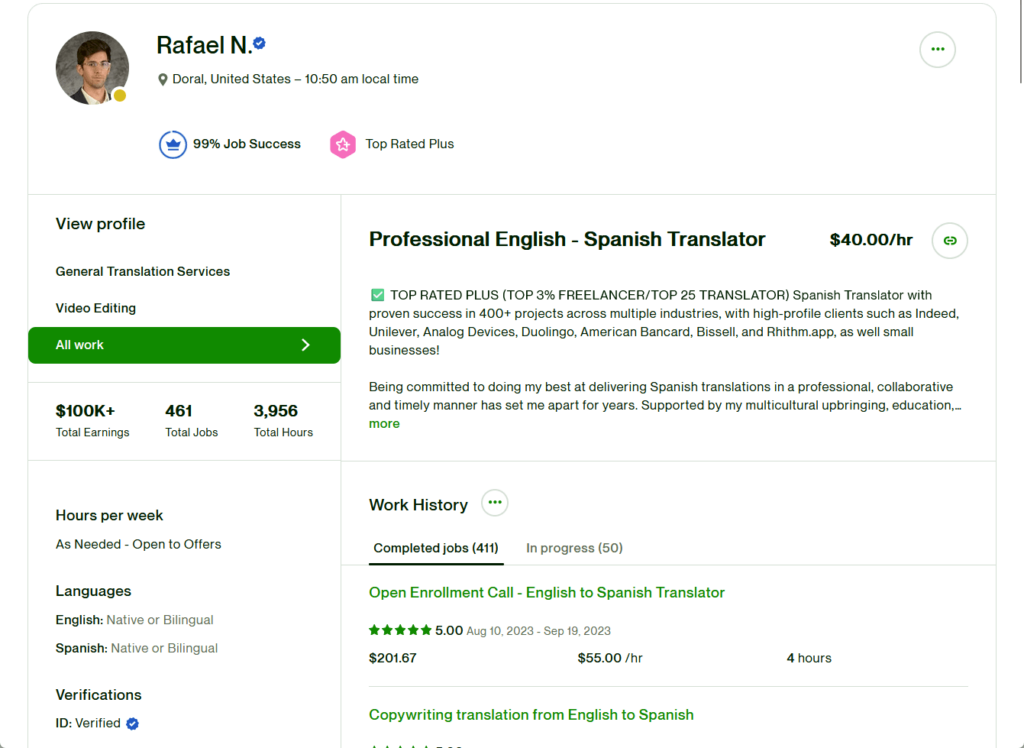
Task: Click the $201.67 earnings amount
Action: (x=392, y=659)
